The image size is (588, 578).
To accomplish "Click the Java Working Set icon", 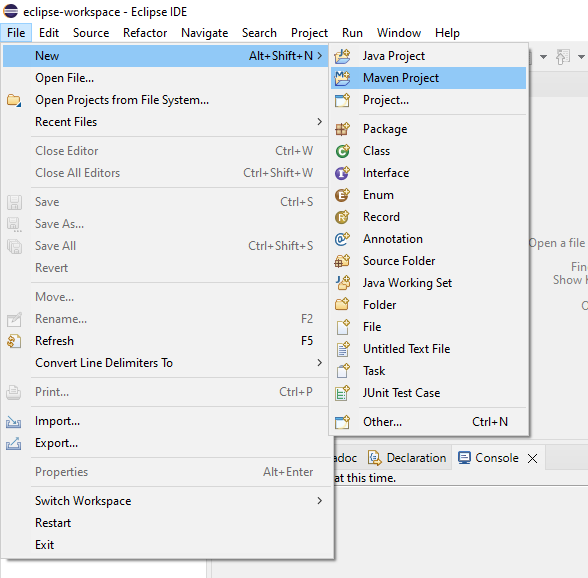I will [x=342, y=283].
